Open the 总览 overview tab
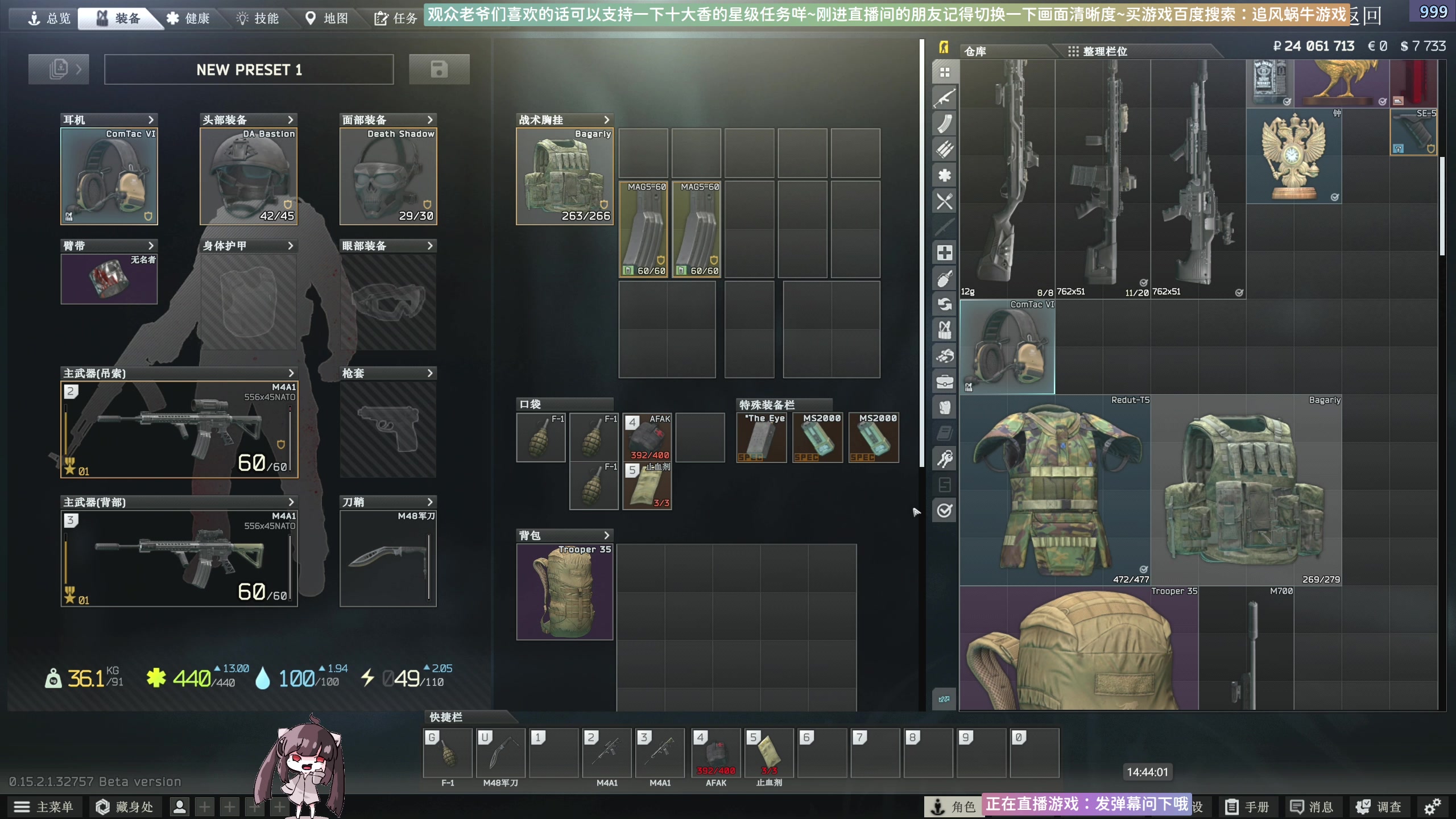Image resolution: width=1456 pixels, height=819 pixels. pyautogui.click(x=49, y=18)
